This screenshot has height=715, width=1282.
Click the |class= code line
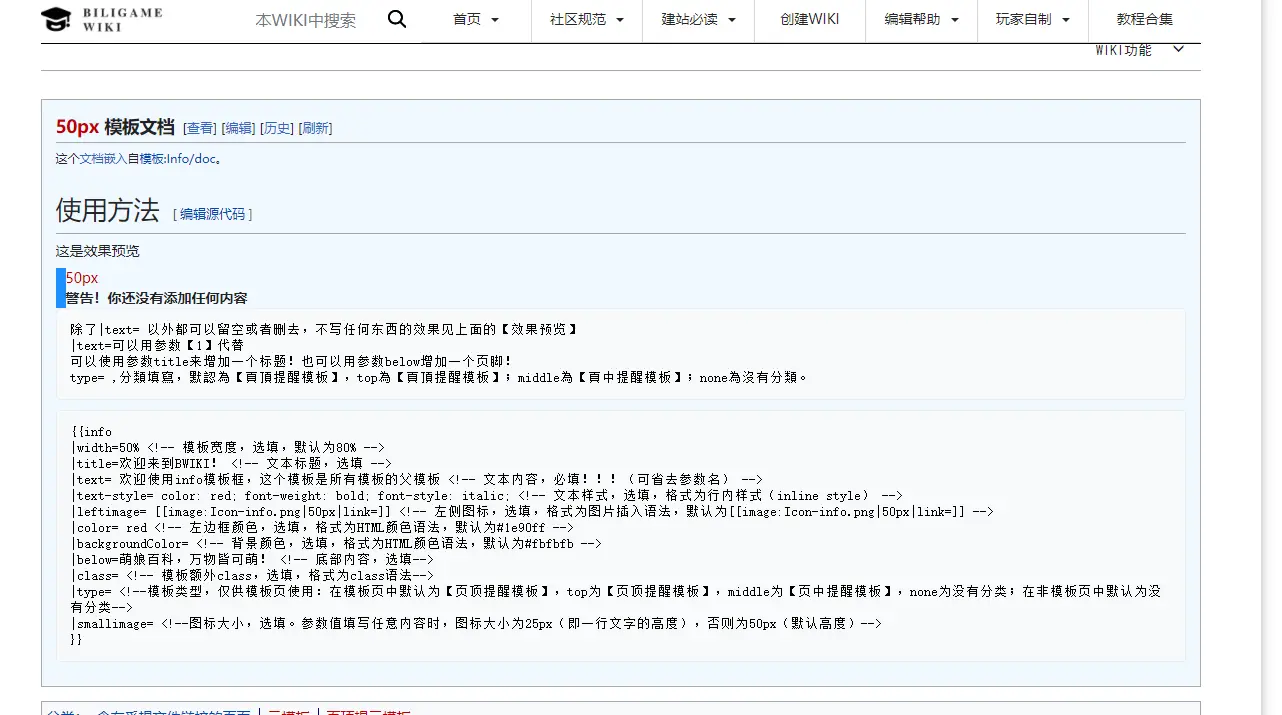(x=252, y=576)
